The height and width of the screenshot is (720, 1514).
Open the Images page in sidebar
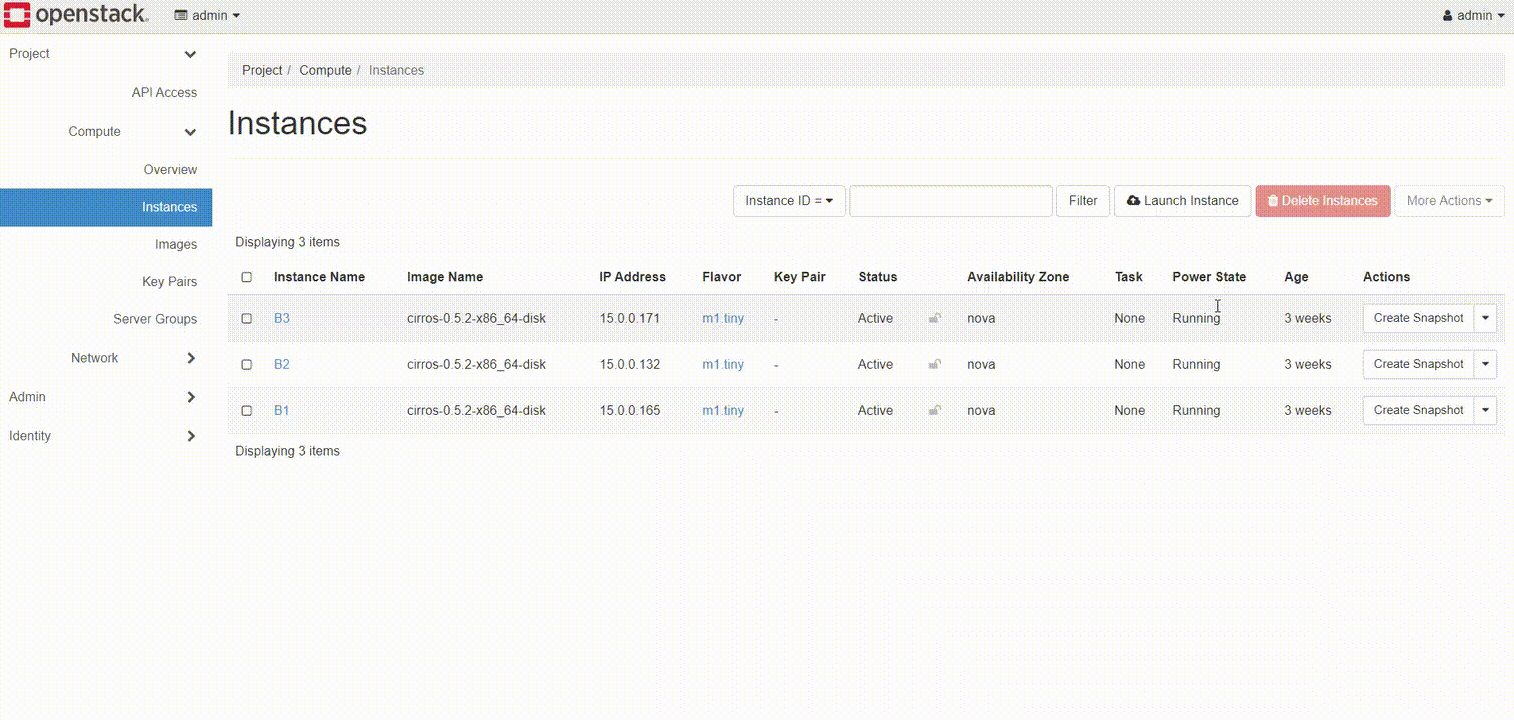[175, 244]
